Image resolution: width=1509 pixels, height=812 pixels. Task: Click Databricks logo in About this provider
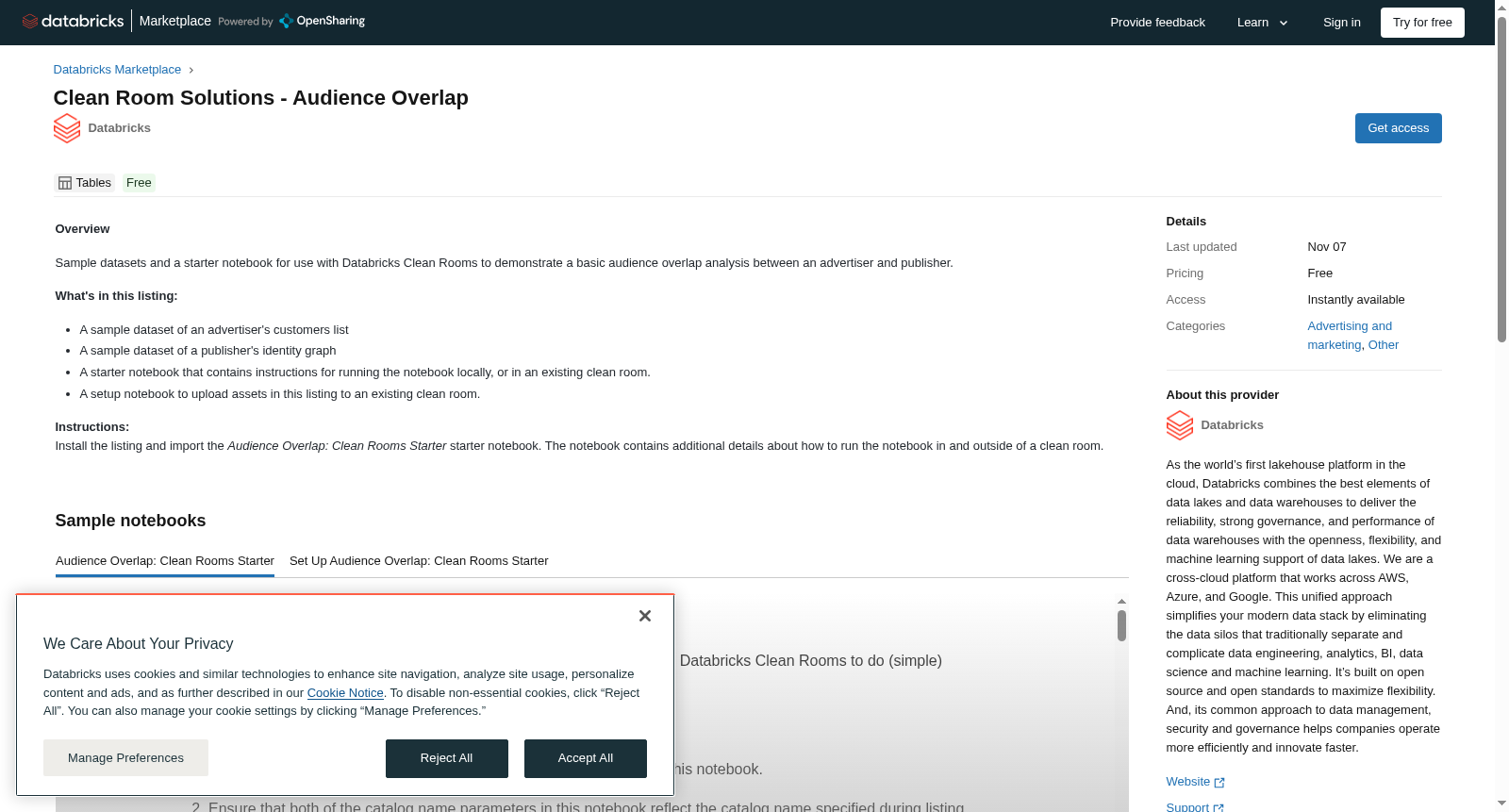(1180, 425)
